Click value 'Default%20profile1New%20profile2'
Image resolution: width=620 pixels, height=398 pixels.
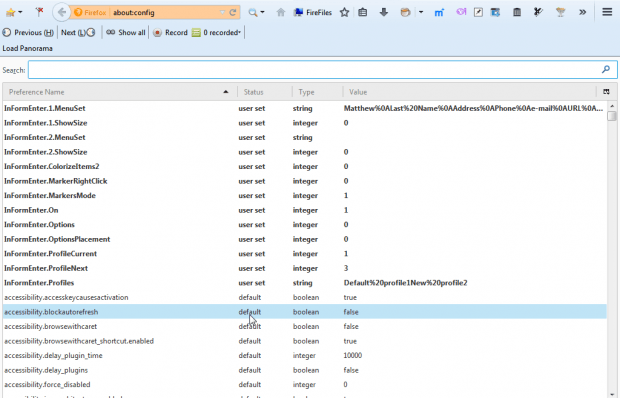tap(405, 283)
